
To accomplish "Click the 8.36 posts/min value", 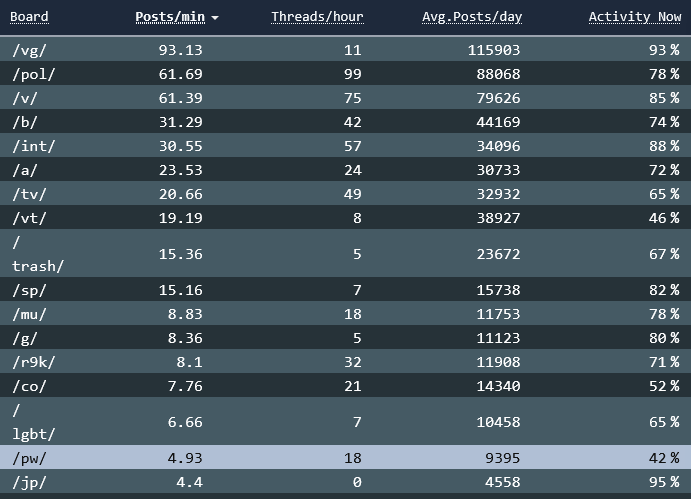I will [185, 338].
